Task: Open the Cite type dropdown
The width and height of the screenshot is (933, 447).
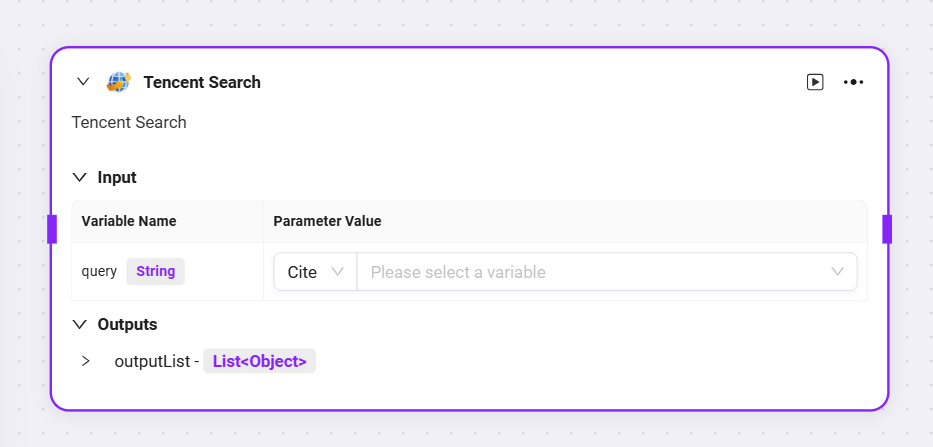Action: 315,272
